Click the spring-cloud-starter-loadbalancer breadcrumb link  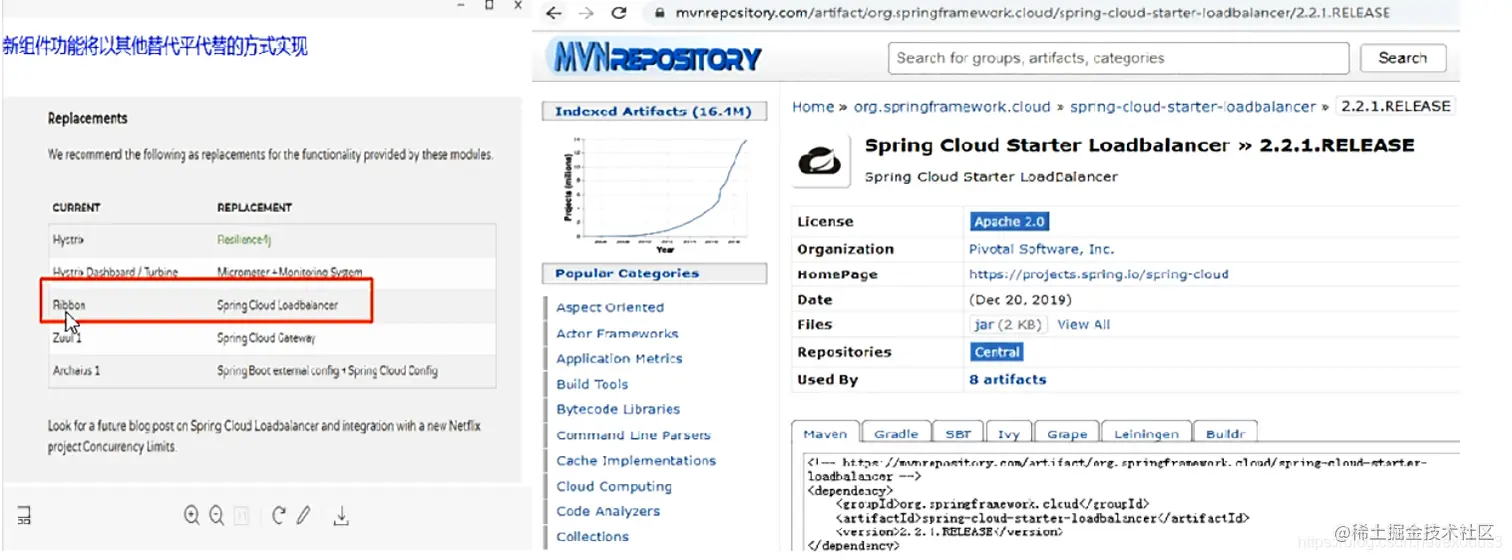point(1193,107)
